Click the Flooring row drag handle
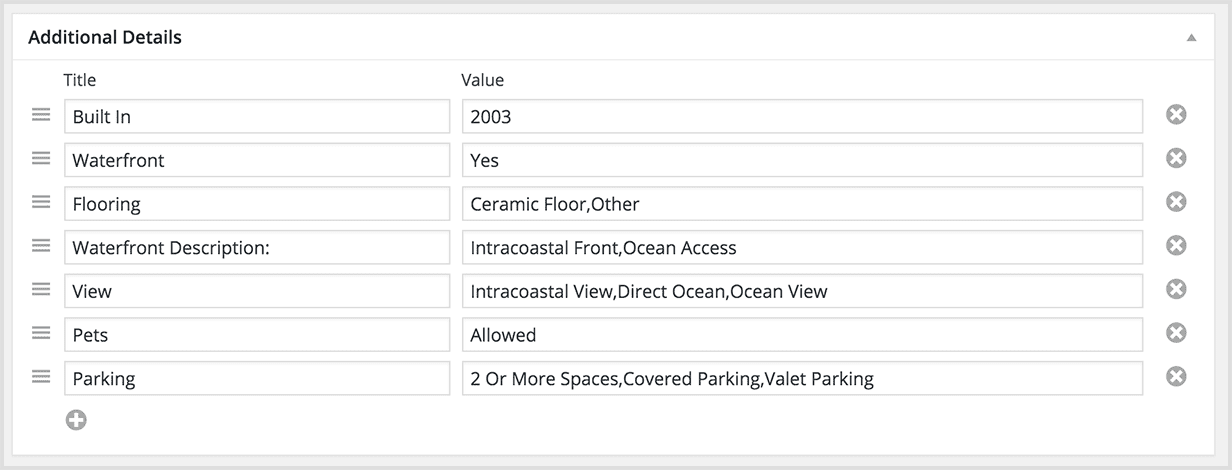The width and height of the screenshot is (1232, 470). [x=41, y=202]
